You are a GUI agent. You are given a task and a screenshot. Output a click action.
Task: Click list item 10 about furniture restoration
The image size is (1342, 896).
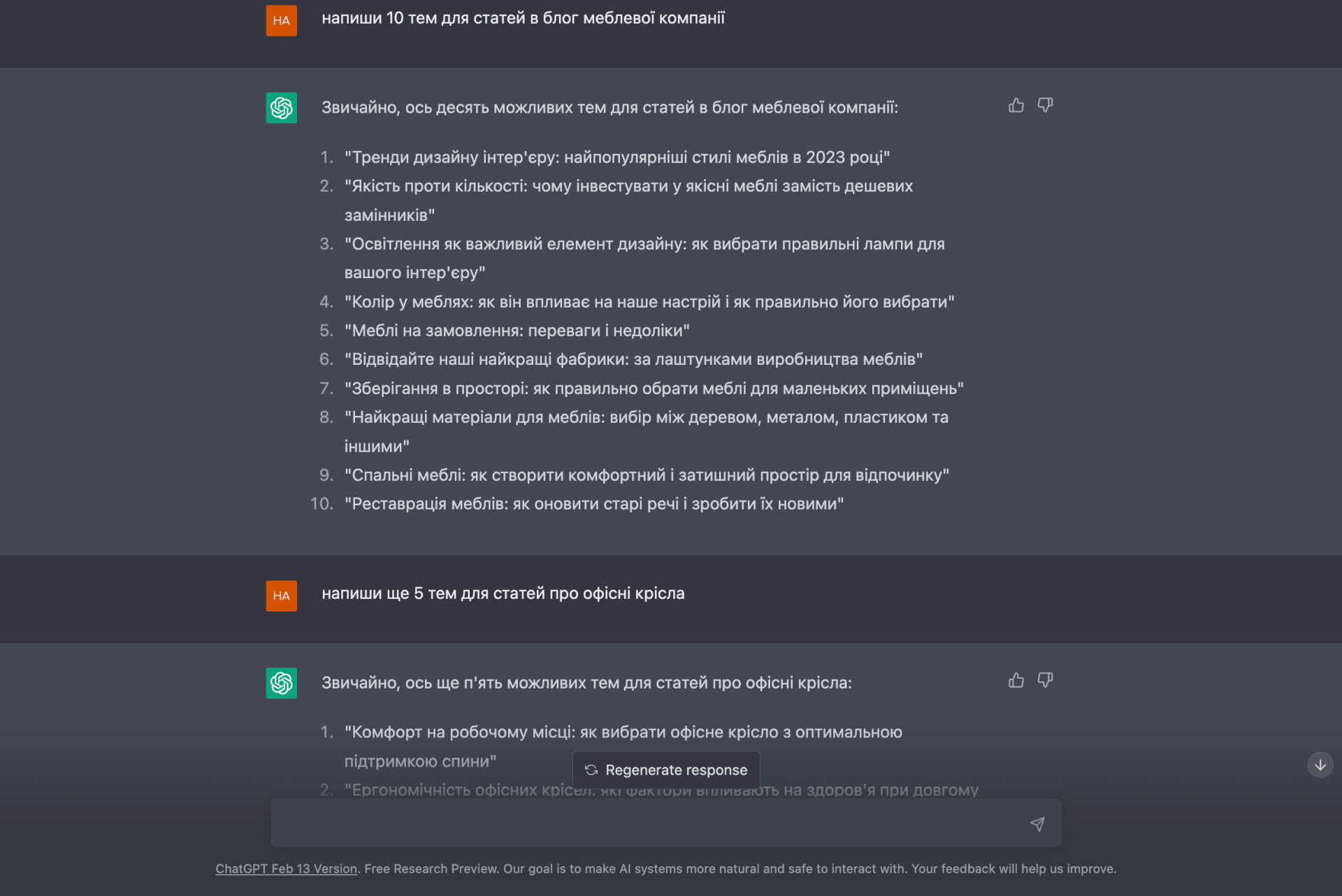coord(593,504)
